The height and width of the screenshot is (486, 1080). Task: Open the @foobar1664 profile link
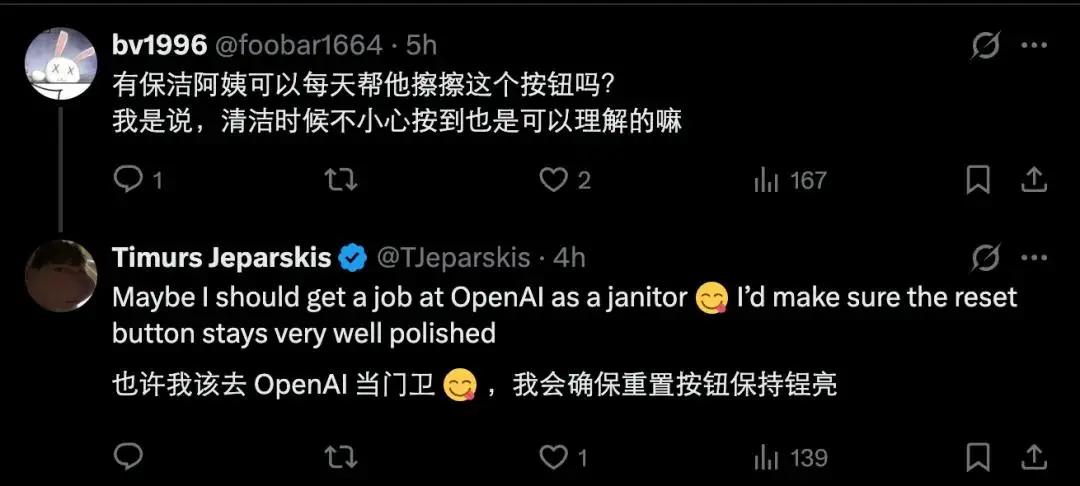pos(300,45)
